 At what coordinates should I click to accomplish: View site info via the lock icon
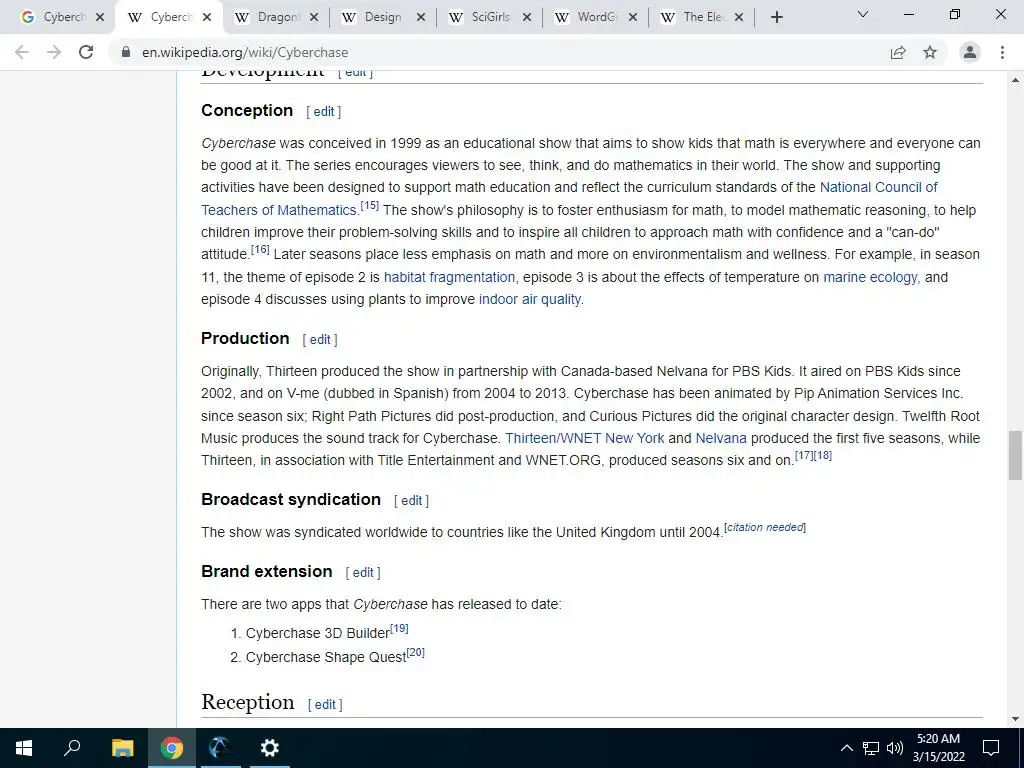point(126,52)
